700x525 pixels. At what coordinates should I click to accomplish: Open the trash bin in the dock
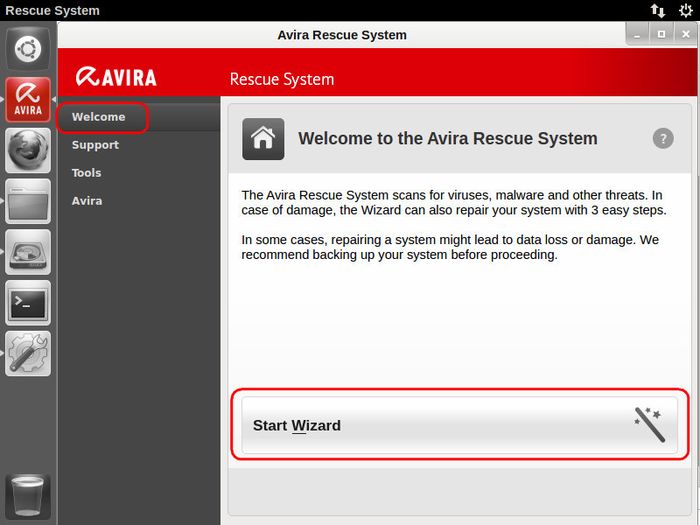[x=28, y=496]
